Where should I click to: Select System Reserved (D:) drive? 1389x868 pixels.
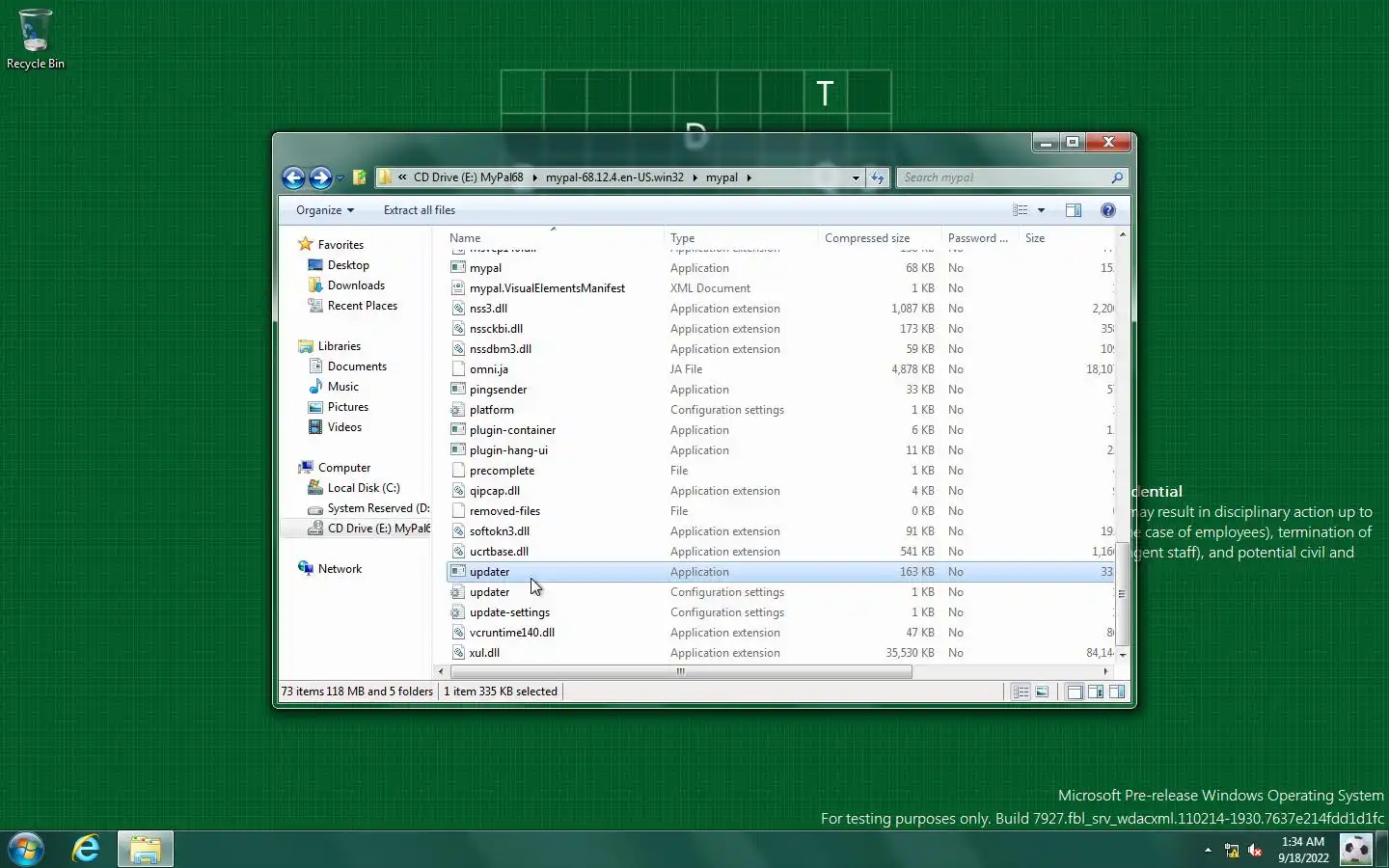point(377,508)
